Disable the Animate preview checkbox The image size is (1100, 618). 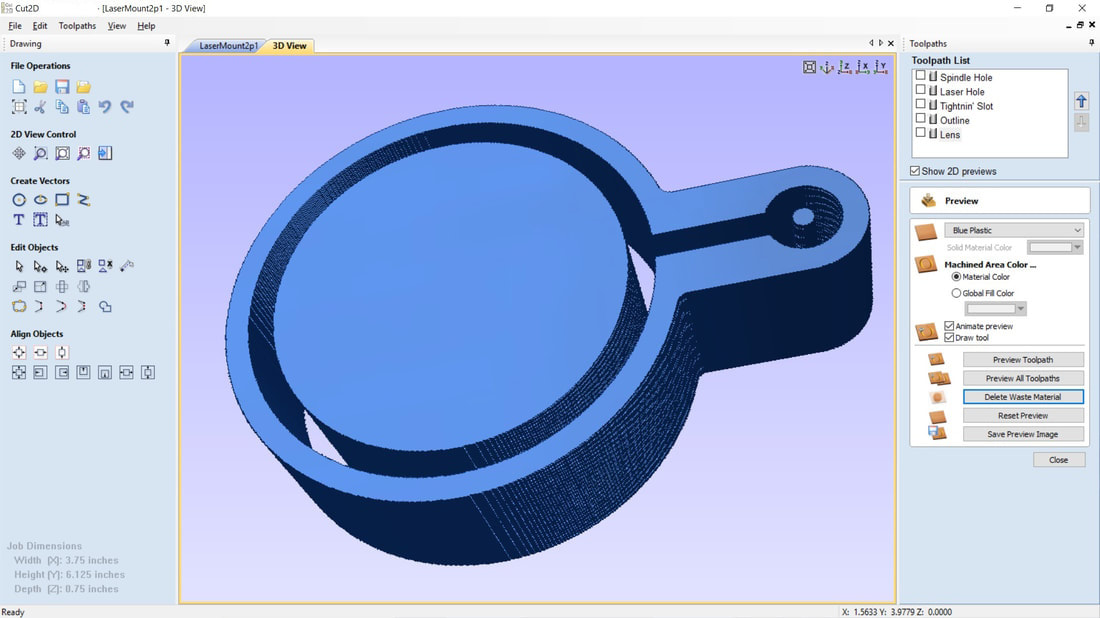(x=949, y=326)
